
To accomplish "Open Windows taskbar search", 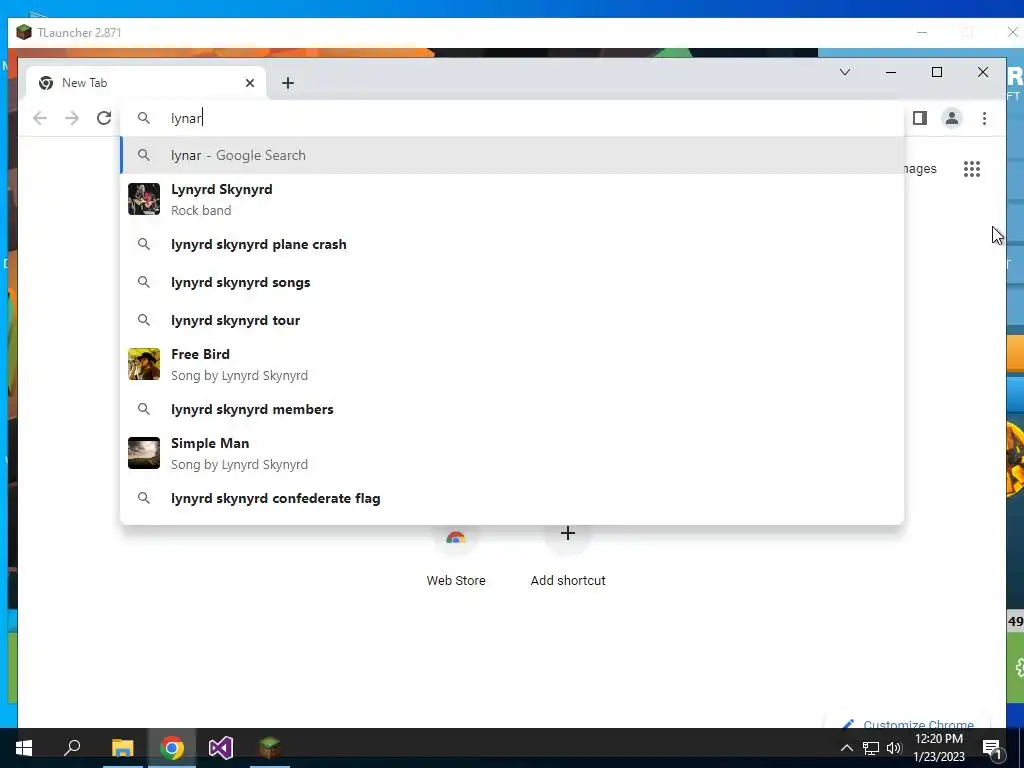I will 72,748.
